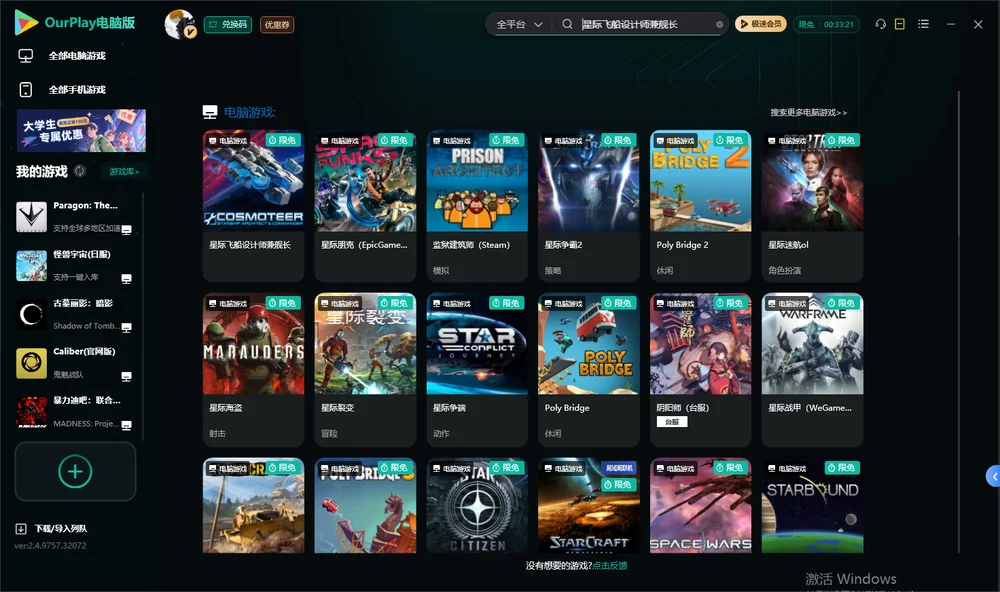Viewport: 1000px width, 592px height.
Task: Click the 极速会员 membership button
Action: 761,24
